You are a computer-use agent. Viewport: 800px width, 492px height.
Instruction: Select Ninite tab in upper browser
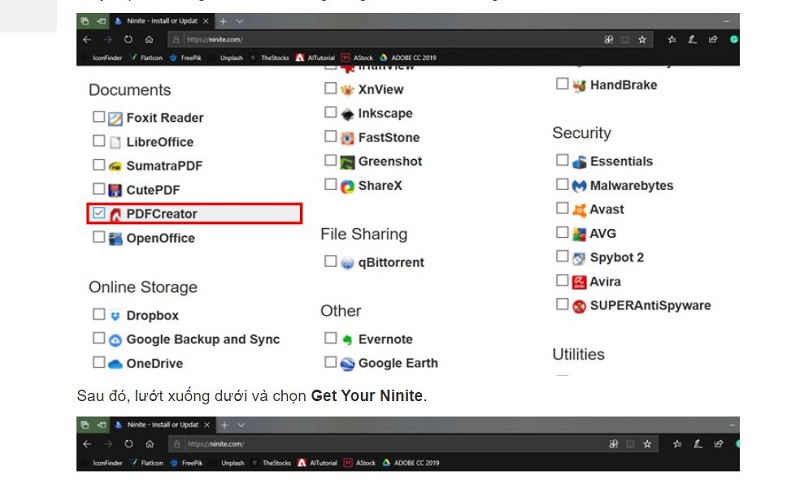coord(161,21)
